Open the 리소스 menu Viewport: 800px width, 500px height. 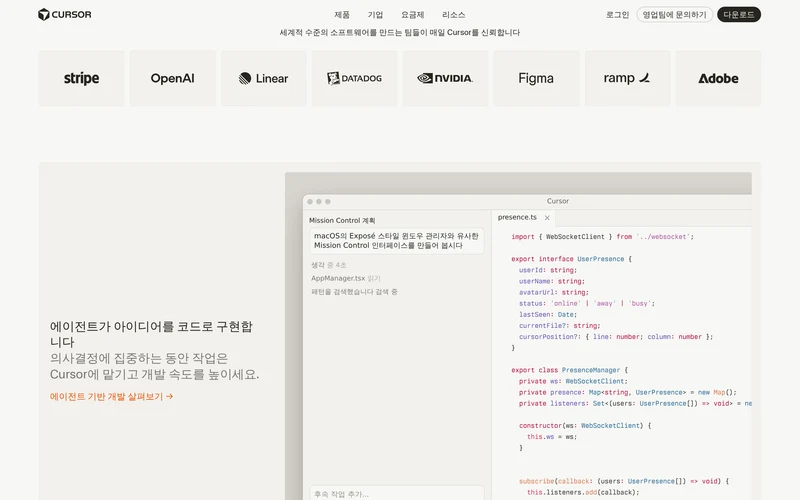pyautogui.click(x=453, y=15)
